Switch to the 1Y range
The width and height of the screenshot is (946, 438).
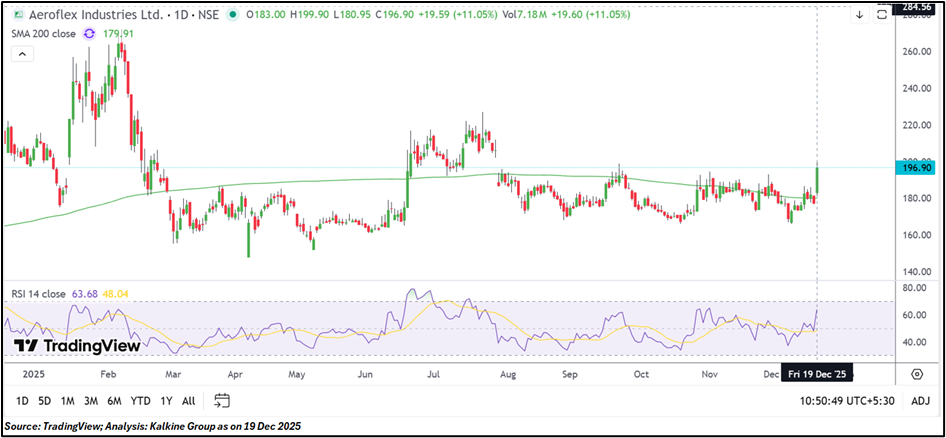165,401
